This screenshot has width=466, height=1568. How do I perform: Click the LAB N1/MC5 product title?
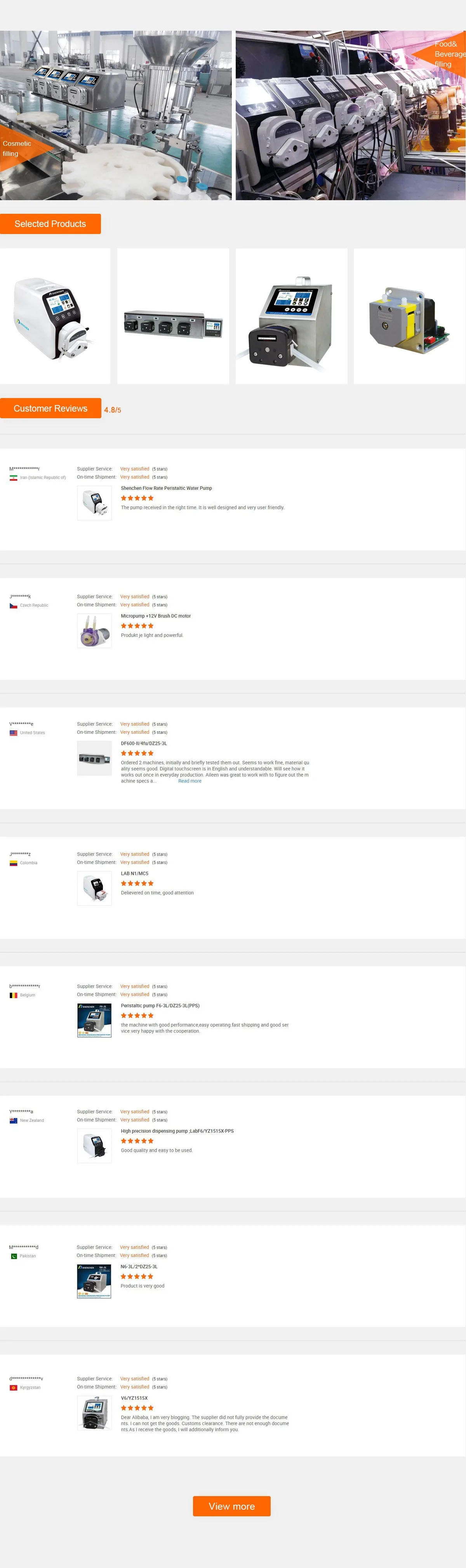(x=134, y=873)
